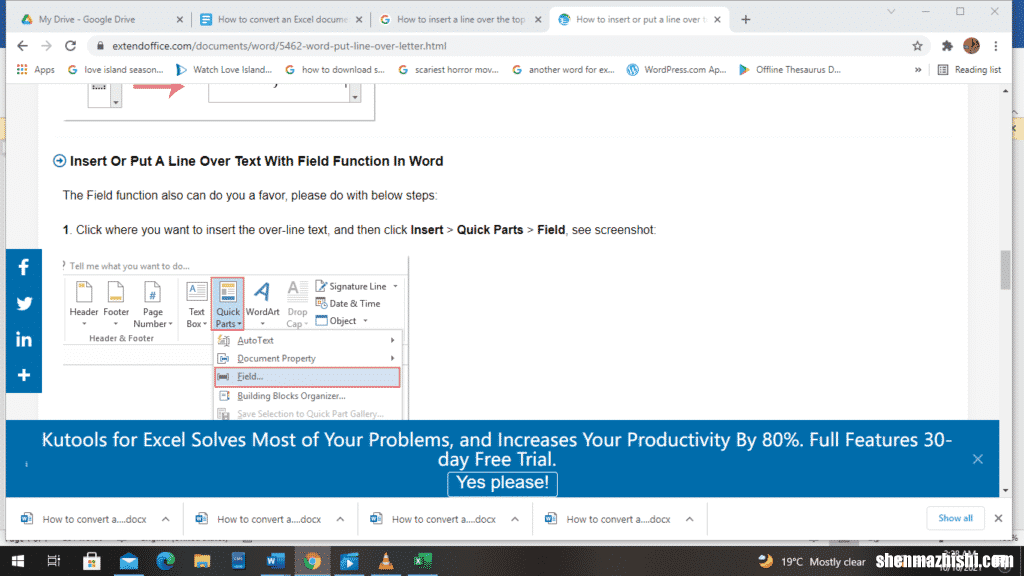The height and width of the screenshot is (576, 1024).
Task: Open 'Offline Thesaurus D...' bookmark
Action: tap(790, 69)
